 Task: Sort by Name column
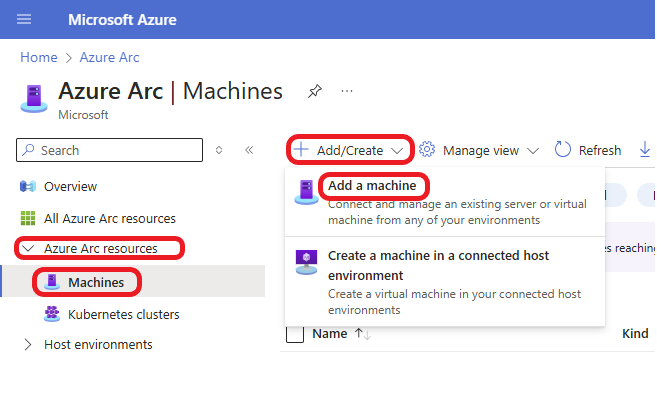[330, 334]
